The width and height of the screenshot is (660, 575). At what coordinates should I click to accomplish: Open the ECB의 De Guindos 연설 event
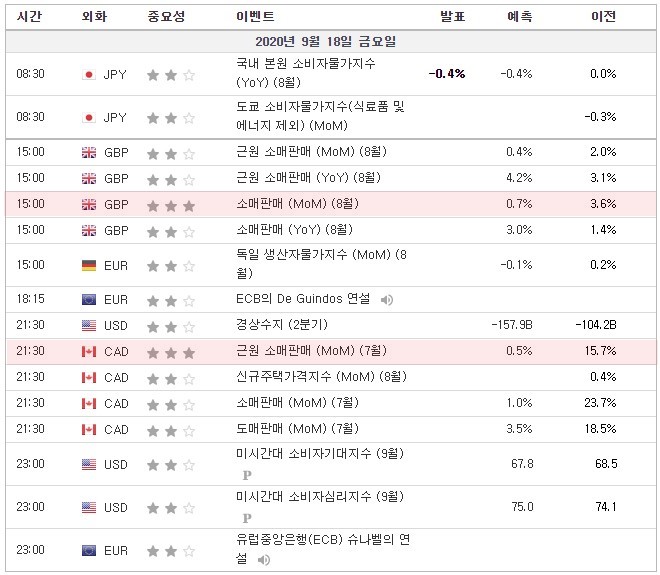(x=303, y=299)
